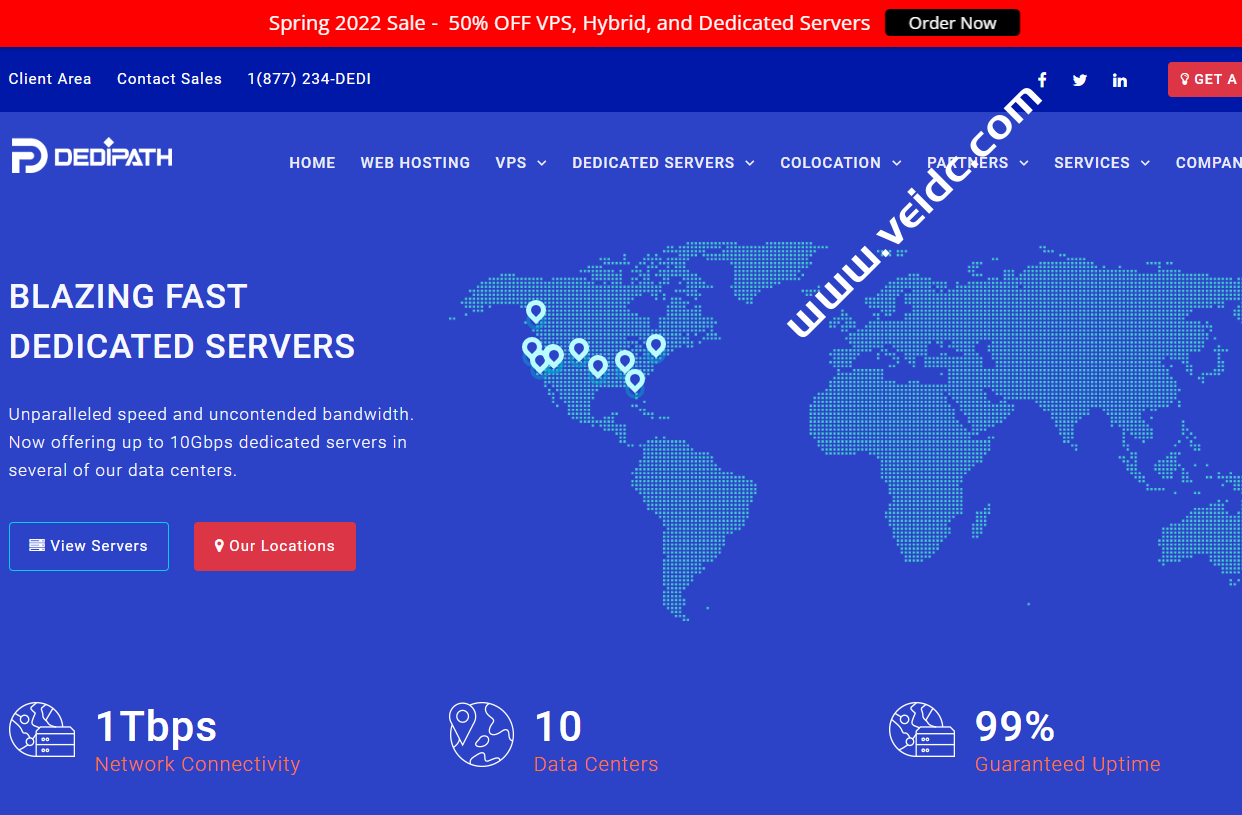
Task: Click the DediPath logo
Action: tap(92, 156)
